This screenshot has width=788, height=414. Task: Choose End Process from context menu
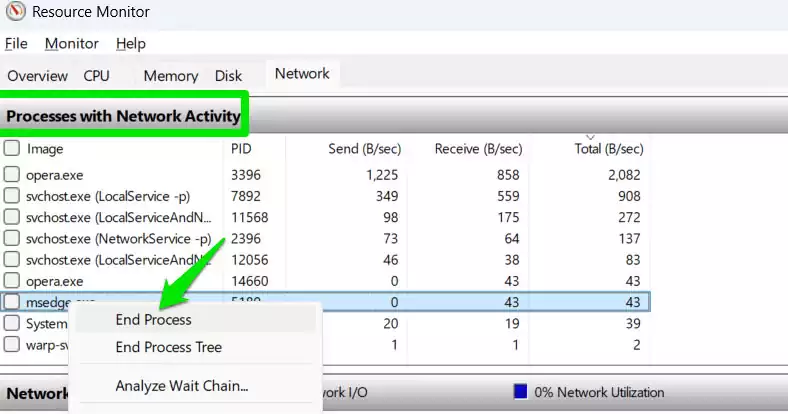coord(154,320)
